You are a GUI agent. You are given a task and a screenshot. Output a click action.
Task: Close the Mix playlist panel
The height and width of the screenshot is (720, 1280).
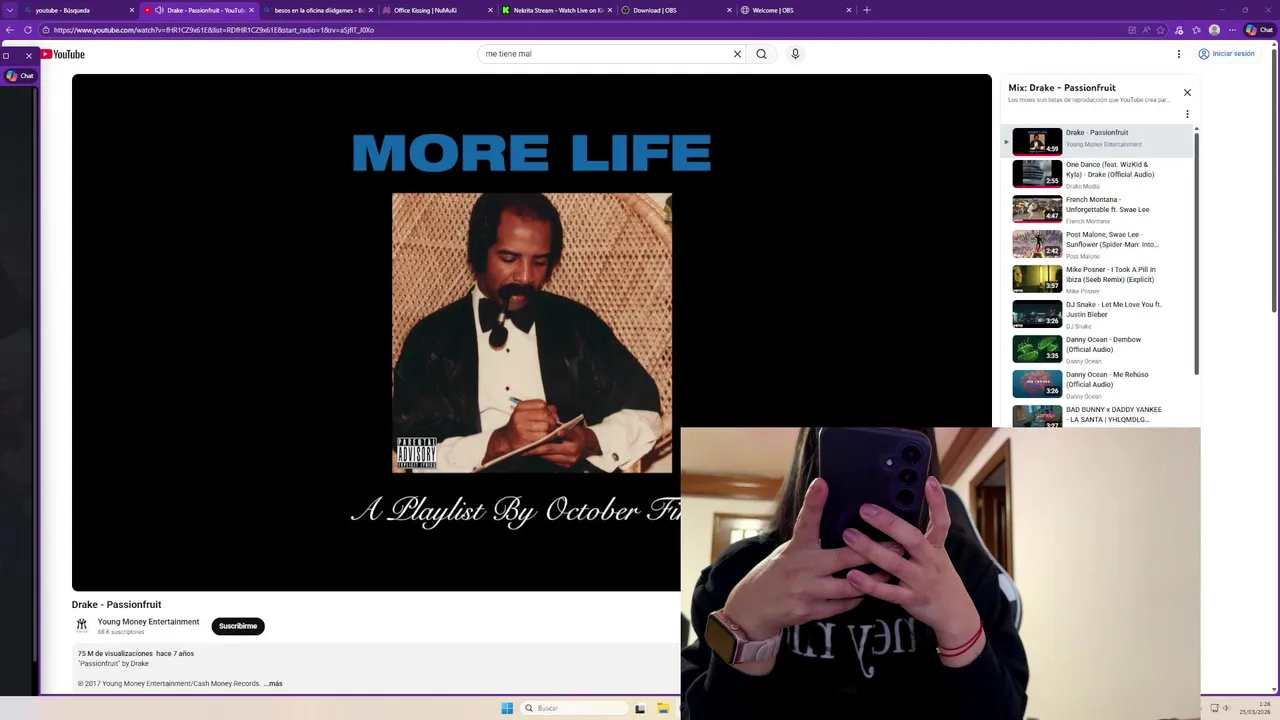point(1187,92)
